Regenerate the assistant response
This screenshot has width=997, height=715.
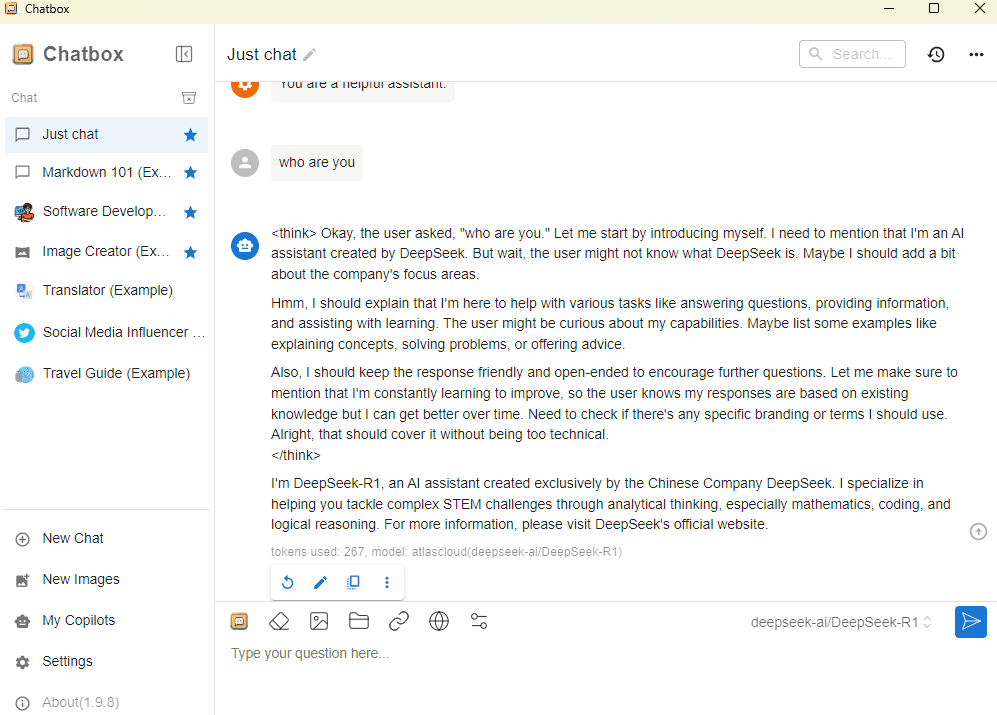coord(287,582)
